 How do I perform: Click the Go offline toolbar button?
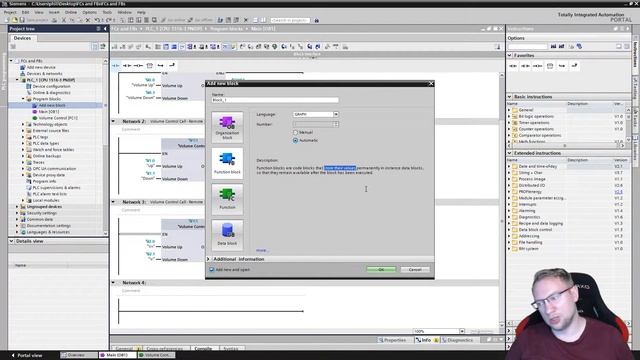pos(201,20)
